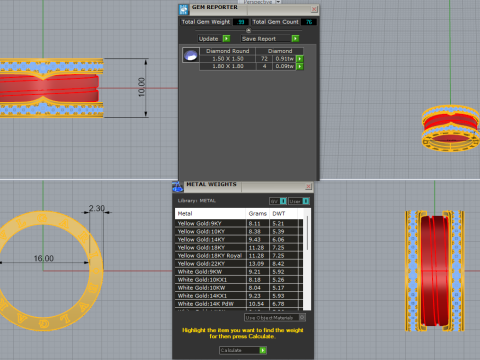Click the green Save Report arrow icon

click(295, 39)
